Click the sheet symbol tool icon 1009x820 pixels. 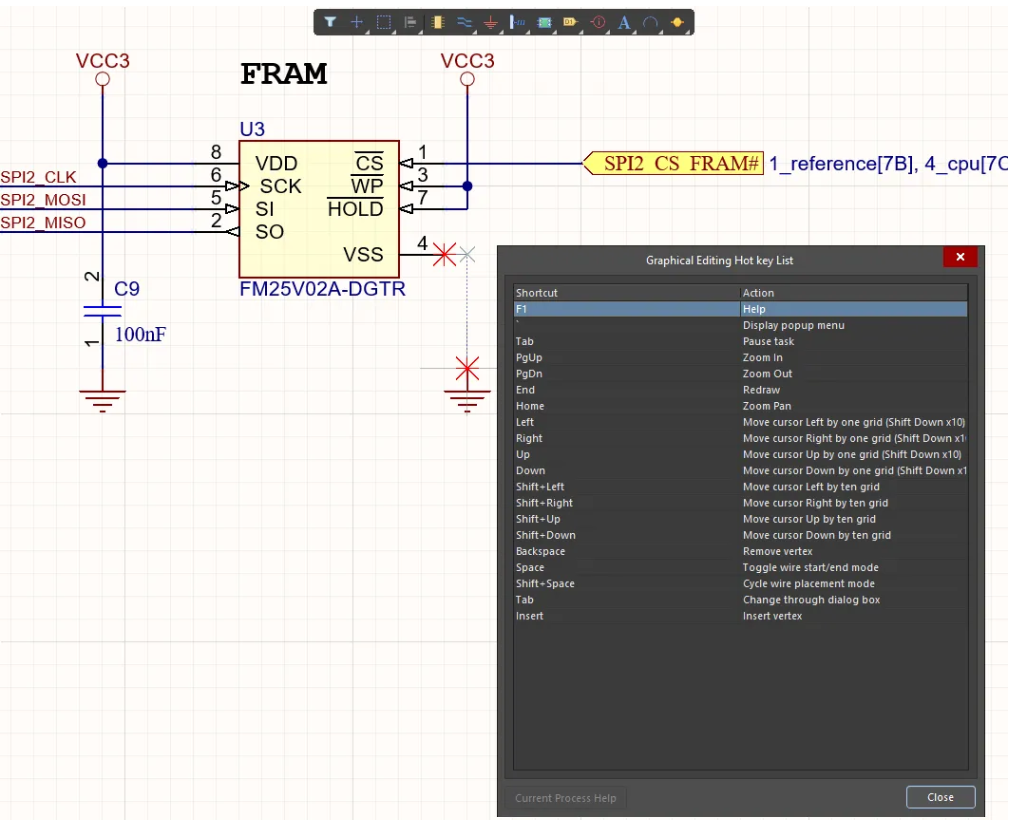[544, 23]
